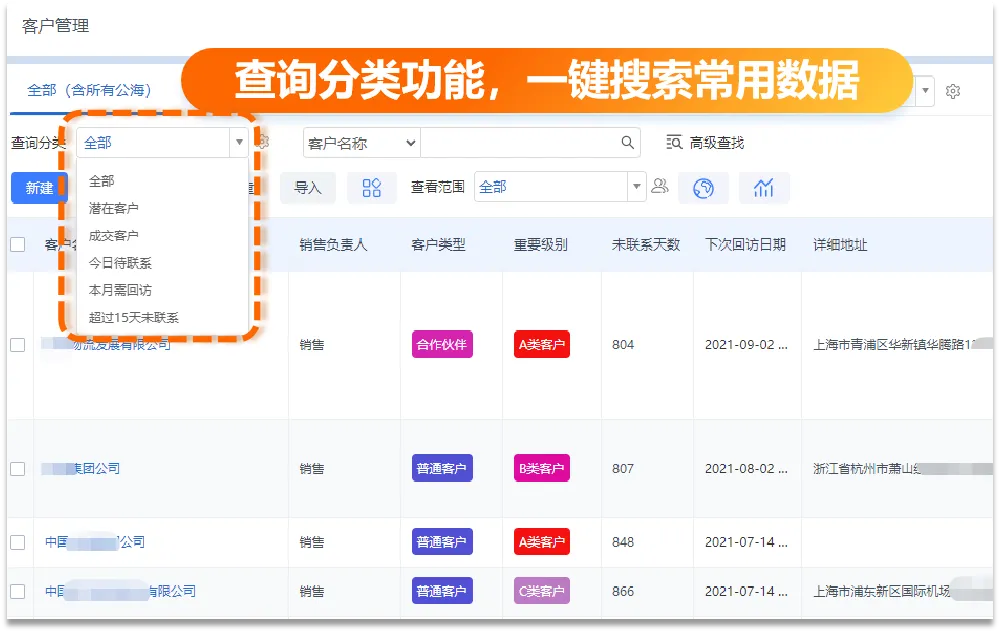The height and width of the screenshot is (632, 1001).
Task: Click the users icon beside view range
Action: pyautogui.click(x=660, y=186)
